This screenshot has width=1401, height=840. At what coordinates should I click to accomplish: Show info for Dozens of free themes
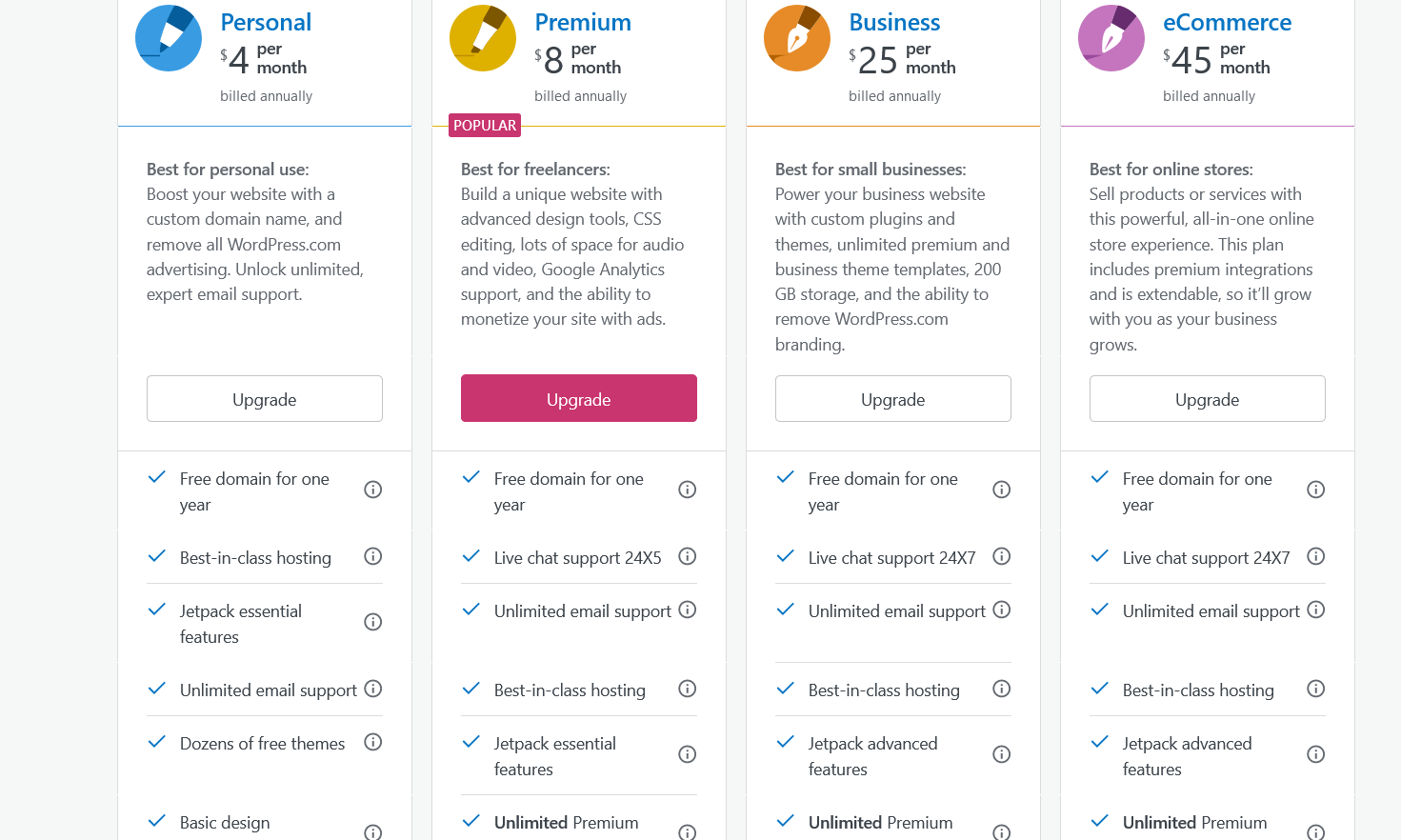point(373,742)
